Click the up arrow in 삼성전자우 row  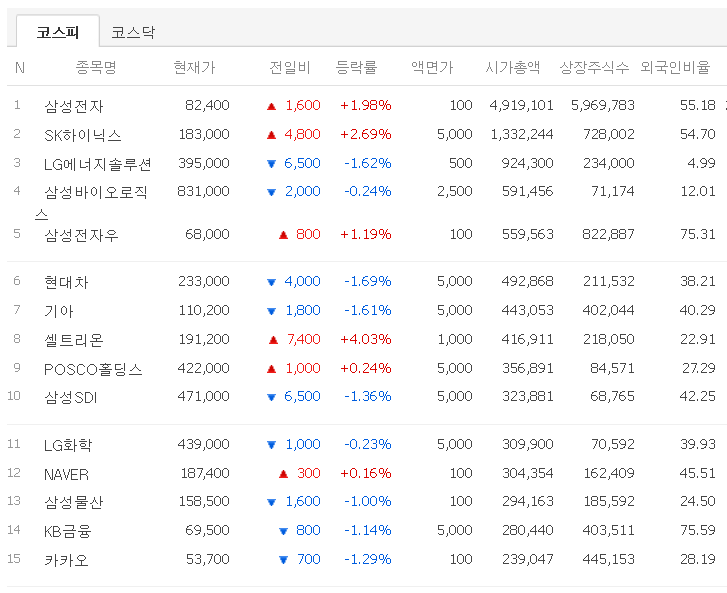(283, 235)
